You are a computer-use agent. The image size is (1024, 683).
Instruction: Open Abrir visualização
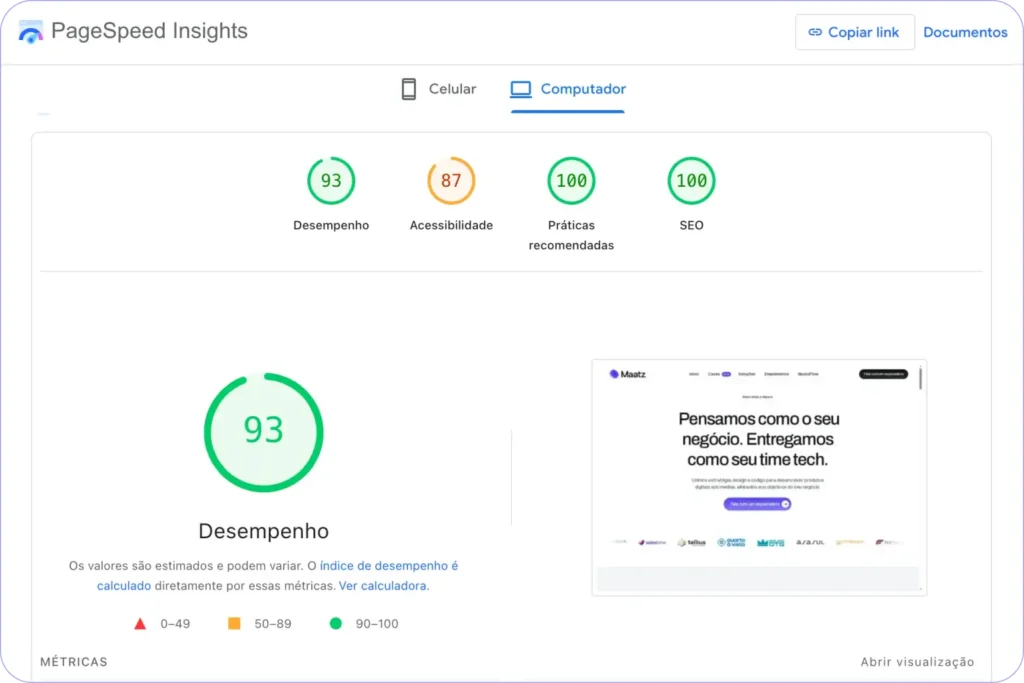918,661
